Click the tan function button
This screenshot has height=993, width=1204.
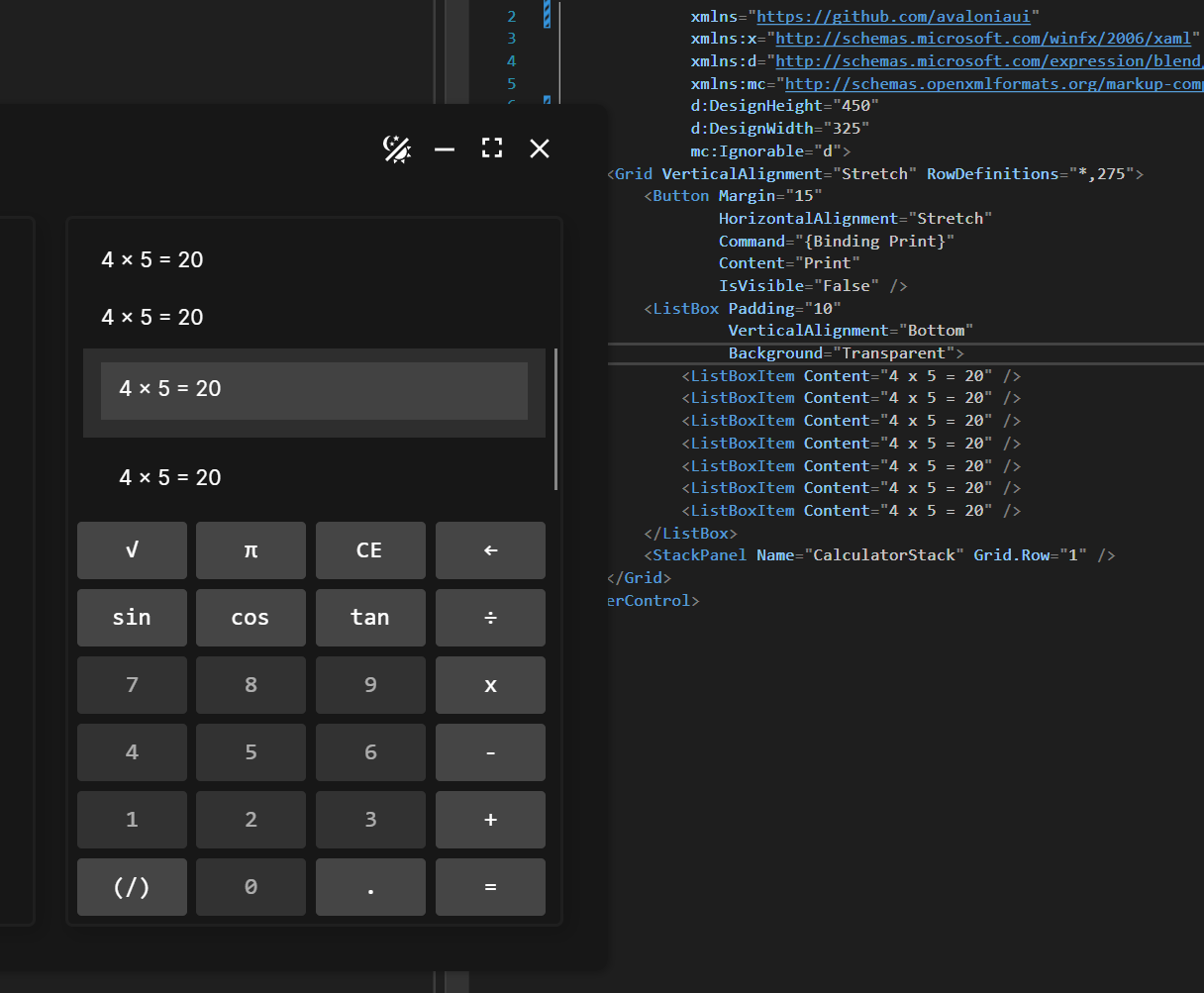(370, 617)
